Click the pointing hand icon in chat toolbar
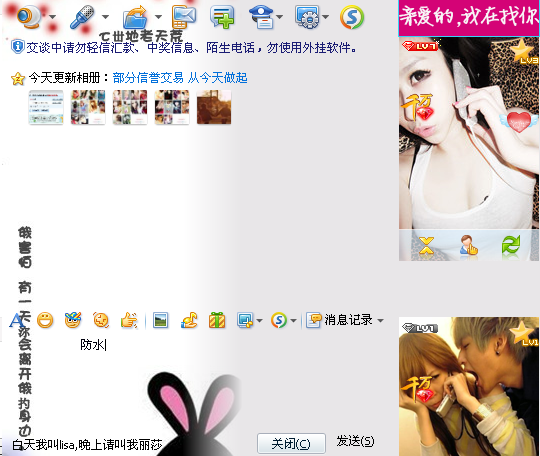This screenshot has height=456, width=540. [129, 320]
